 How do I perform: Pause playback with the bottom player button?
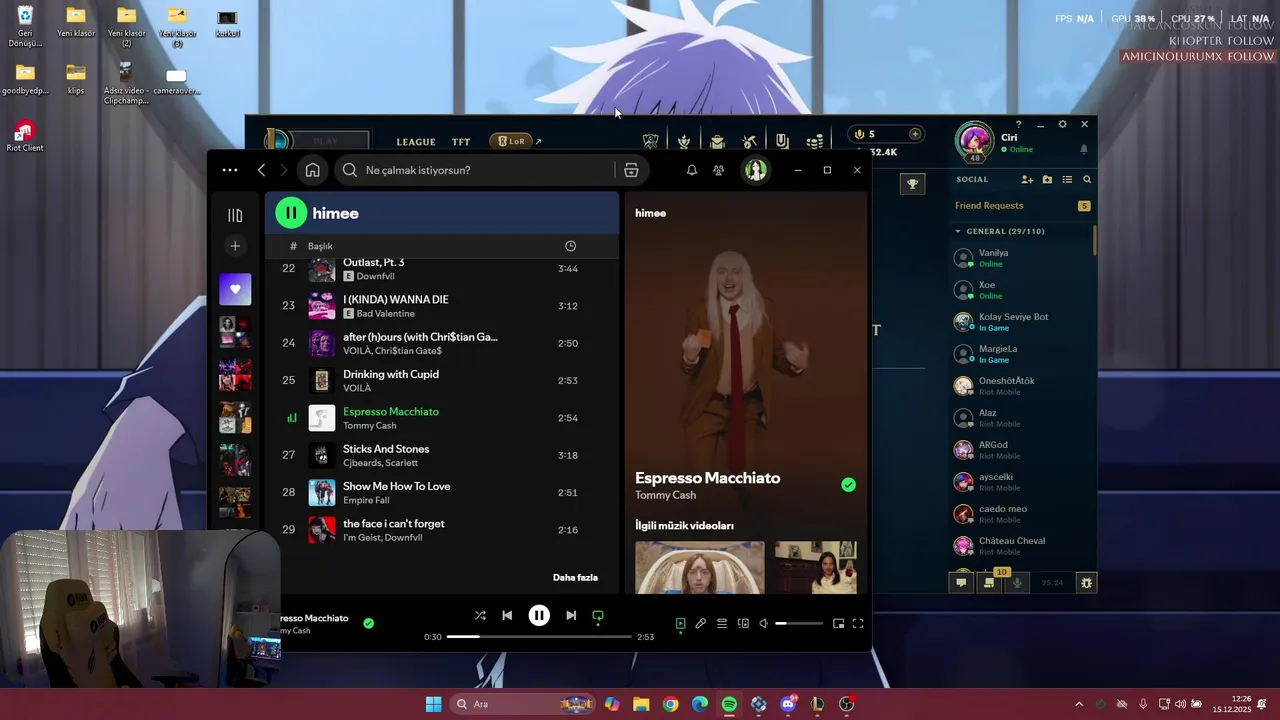[538, 616]
